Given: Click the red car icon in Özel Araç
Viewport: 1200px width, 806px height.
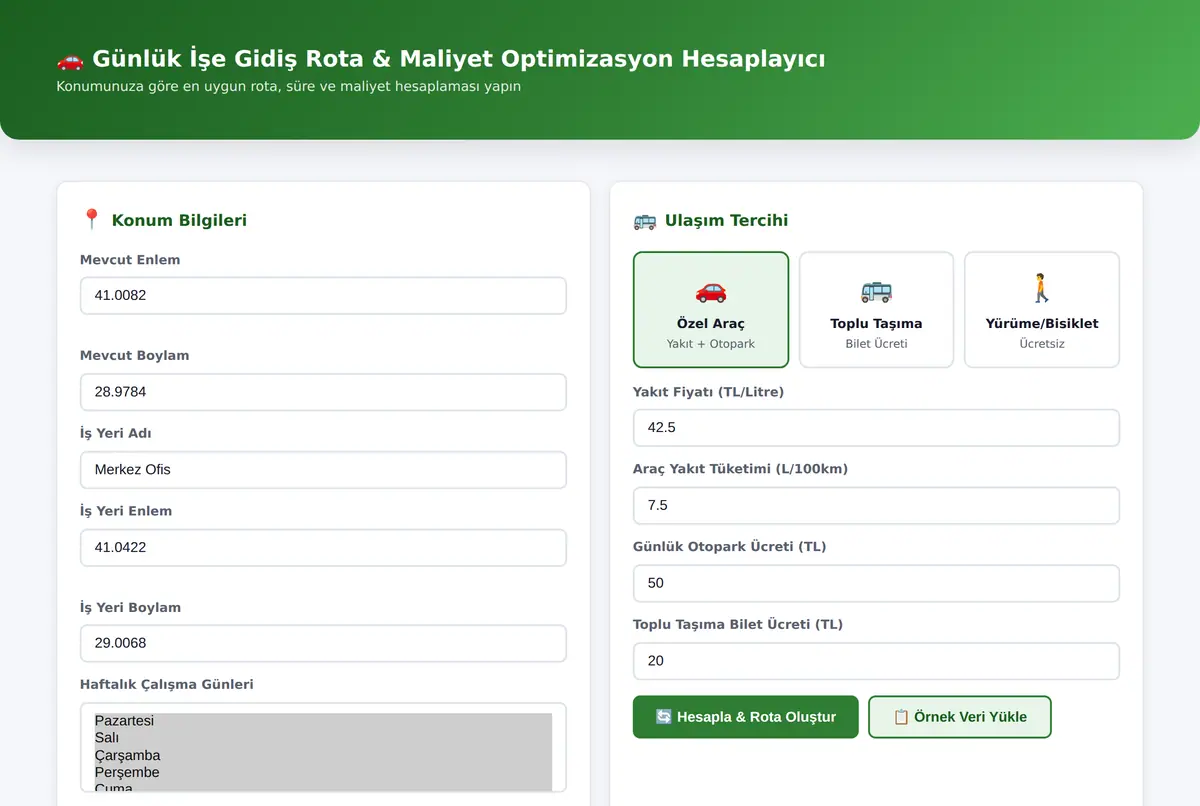Looking at the screenshot, I should point(711,291).
